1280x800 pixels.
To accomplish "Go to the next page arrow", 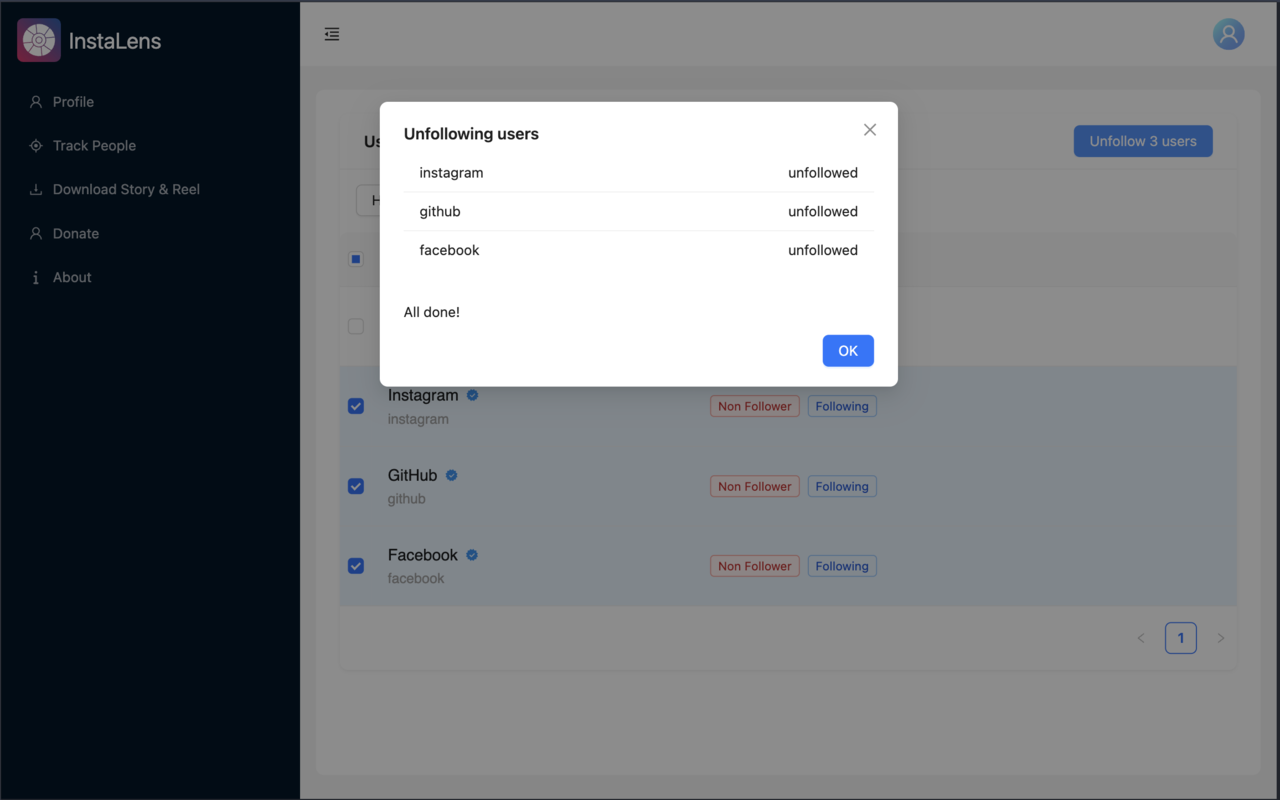I will coord(1221,638).
